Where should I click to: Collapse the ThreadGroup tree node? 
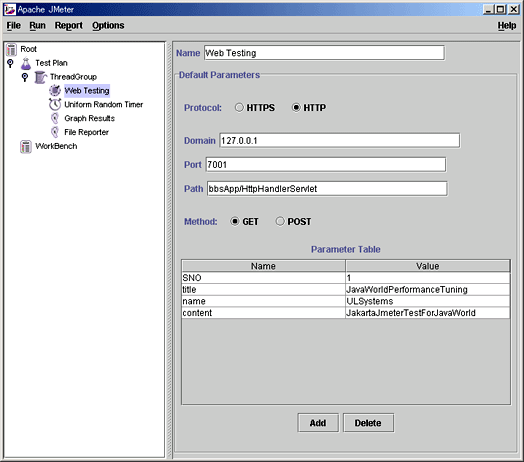pos(25,77)
